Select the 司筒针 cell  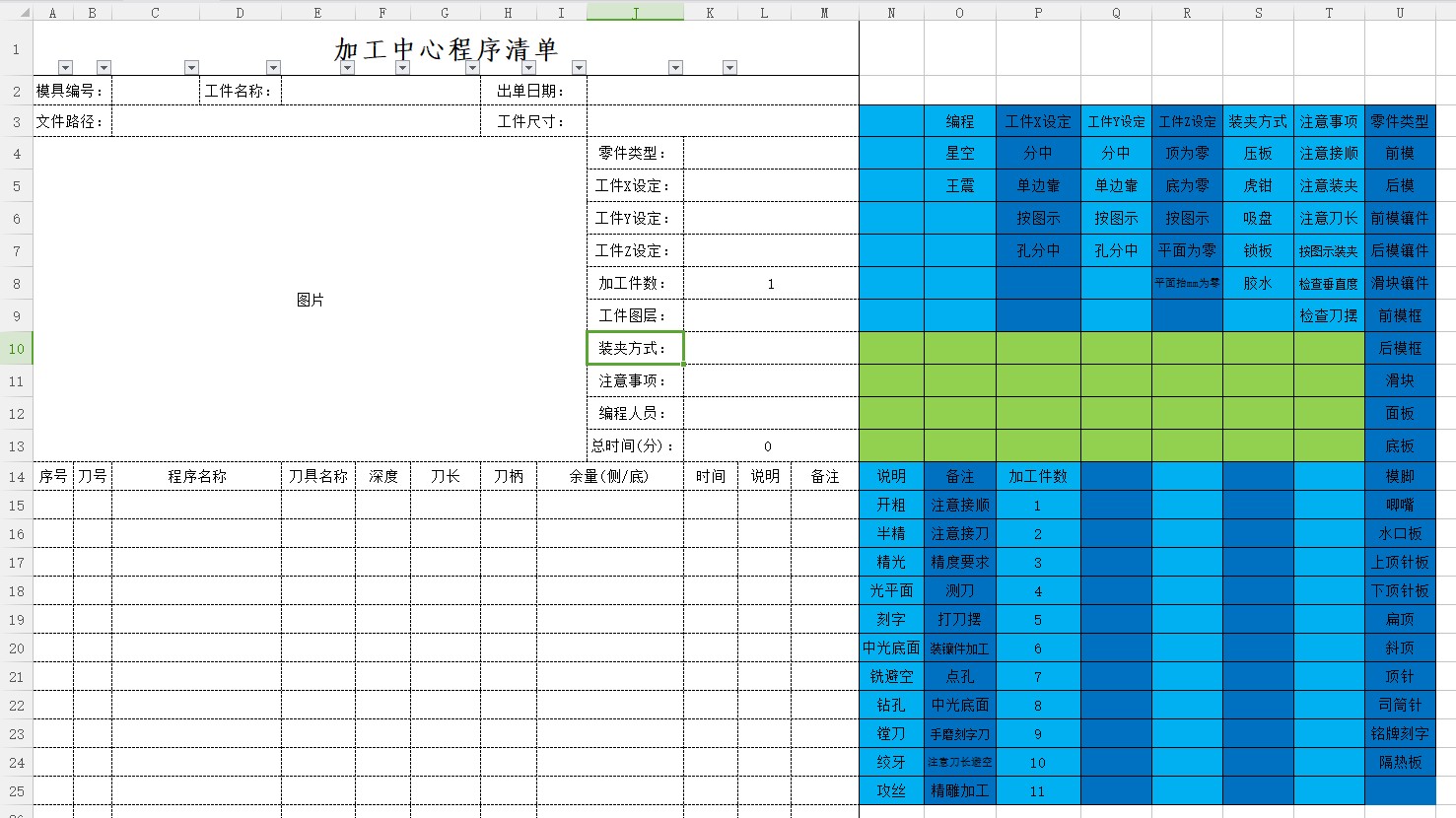click(1400, 705)
